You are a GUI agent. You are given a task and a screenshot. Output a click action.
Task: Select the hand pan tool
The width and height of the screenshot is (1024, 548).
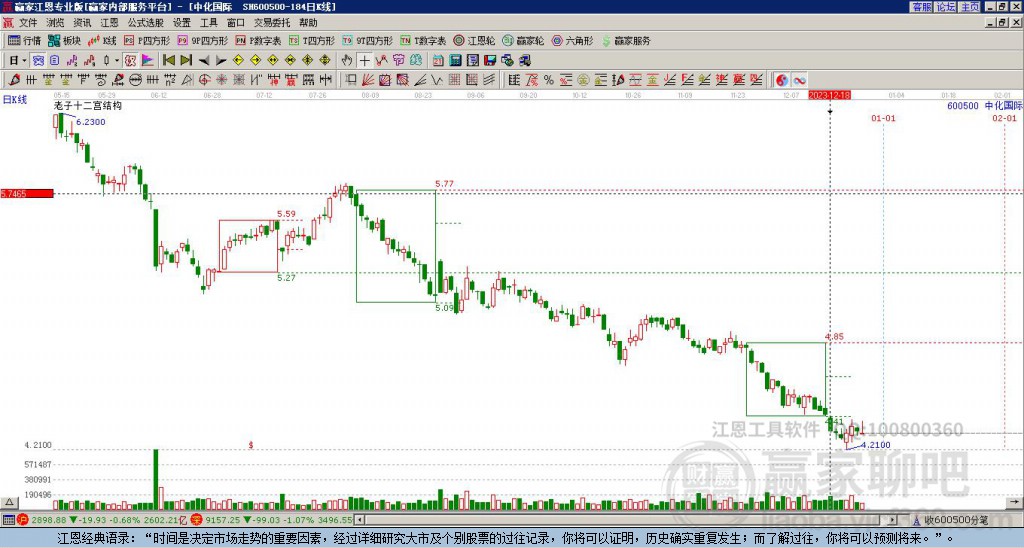click(347, 60)
